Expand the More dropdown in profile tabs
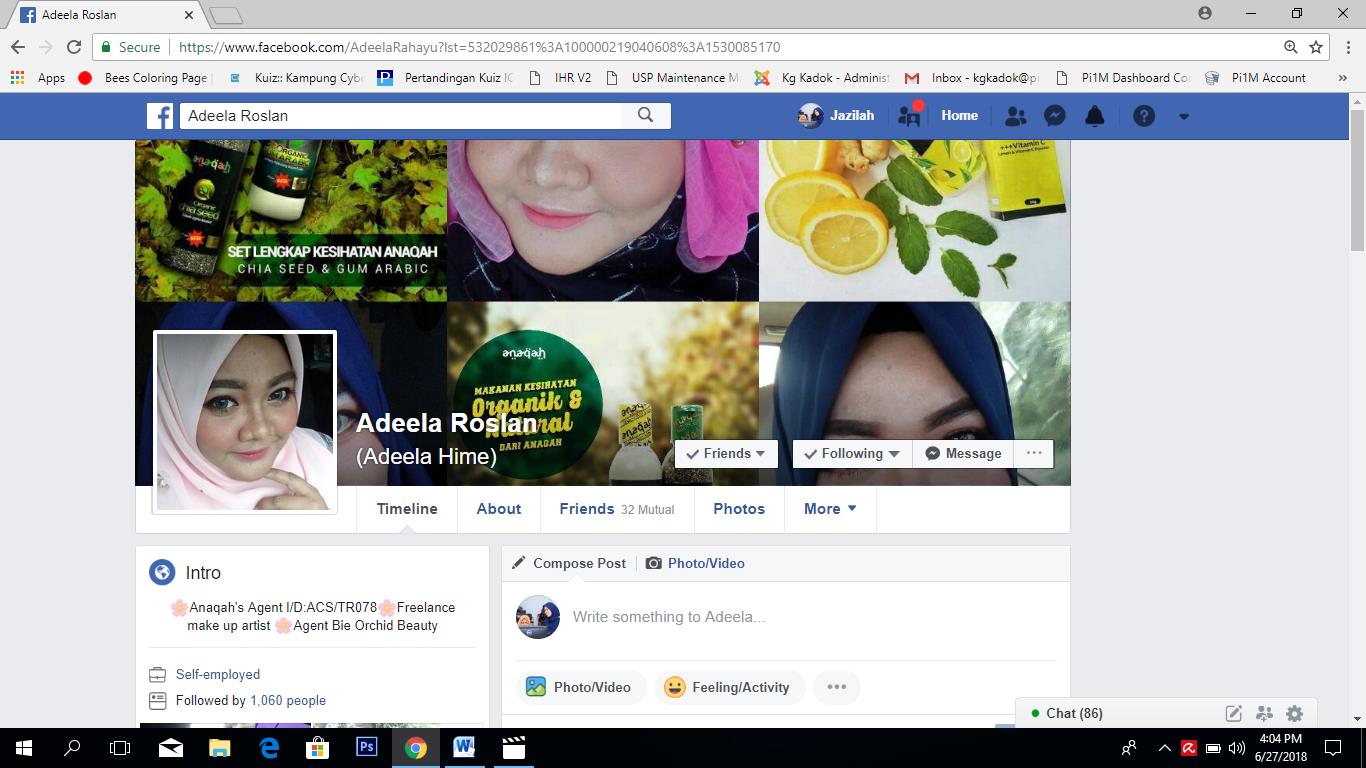This screenshot has width=1366, height=768. pyautogui.click(x=830, y=509)
